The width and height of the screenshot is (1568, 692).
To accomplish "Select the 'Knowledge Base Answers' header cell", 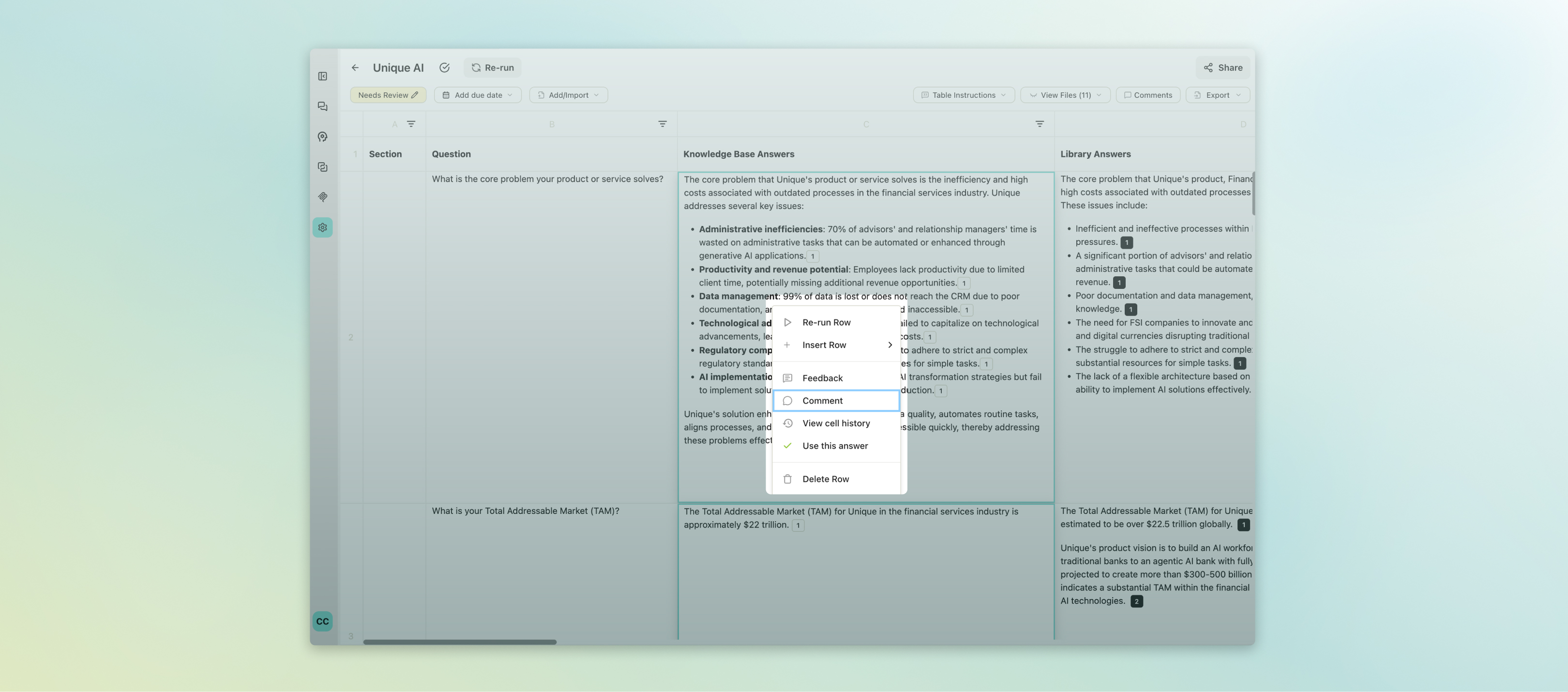I will click(866, 154).
